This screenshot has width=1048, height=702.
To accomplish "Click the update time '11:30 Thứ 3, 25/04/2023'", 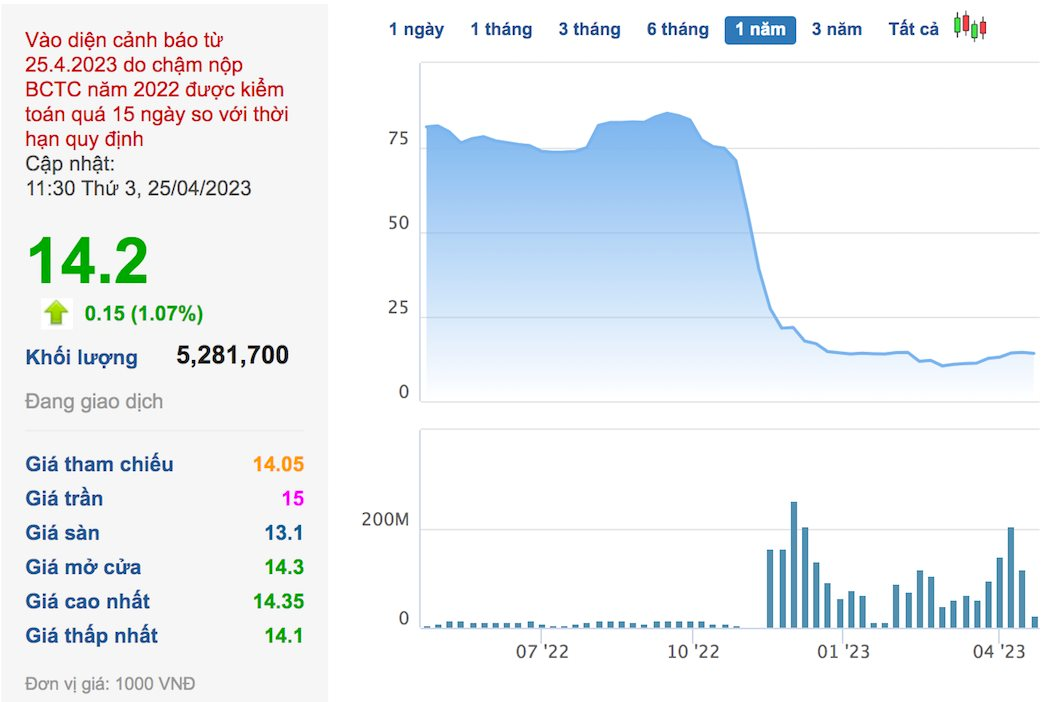I will [138, 188].
